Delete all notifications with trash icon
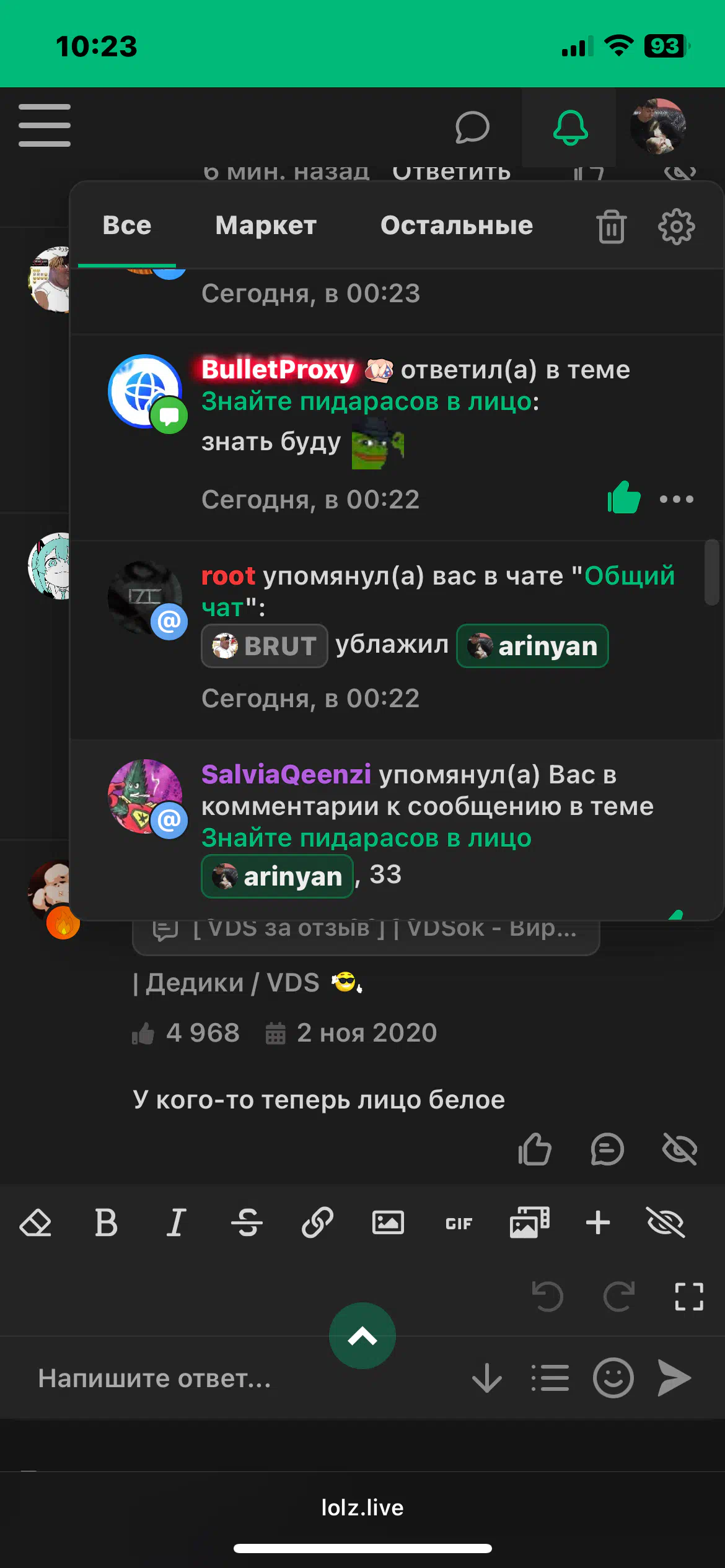The width and height of the screenshot is (725, 1568). coord(612,226)
